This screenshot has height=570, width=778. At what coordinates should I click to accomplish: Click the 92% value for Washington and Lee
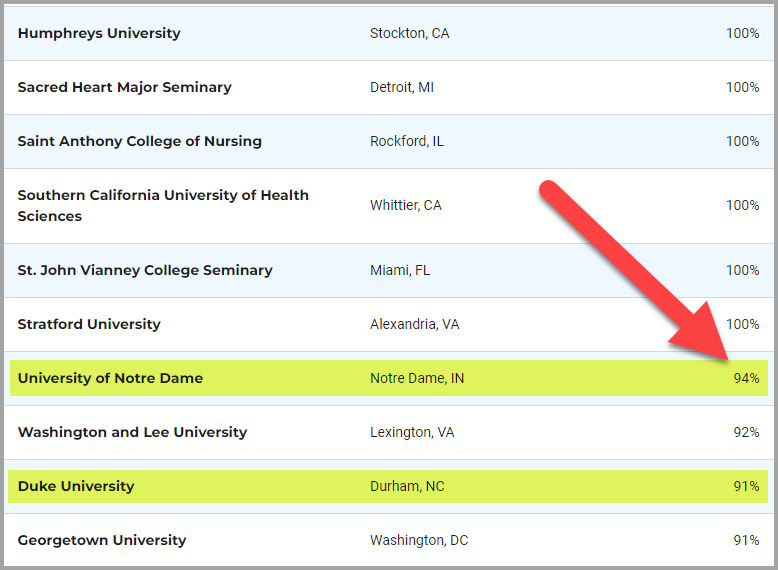[x=746, y=433]
